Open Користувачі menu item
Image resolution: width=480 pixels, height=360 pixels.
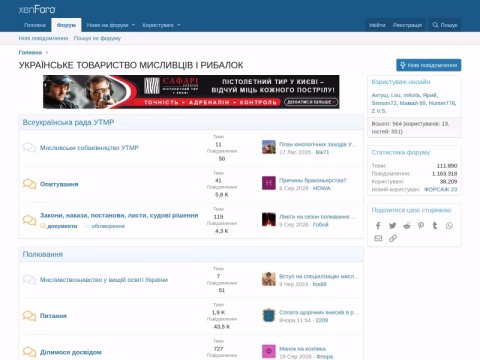click(x=158, y=25)
